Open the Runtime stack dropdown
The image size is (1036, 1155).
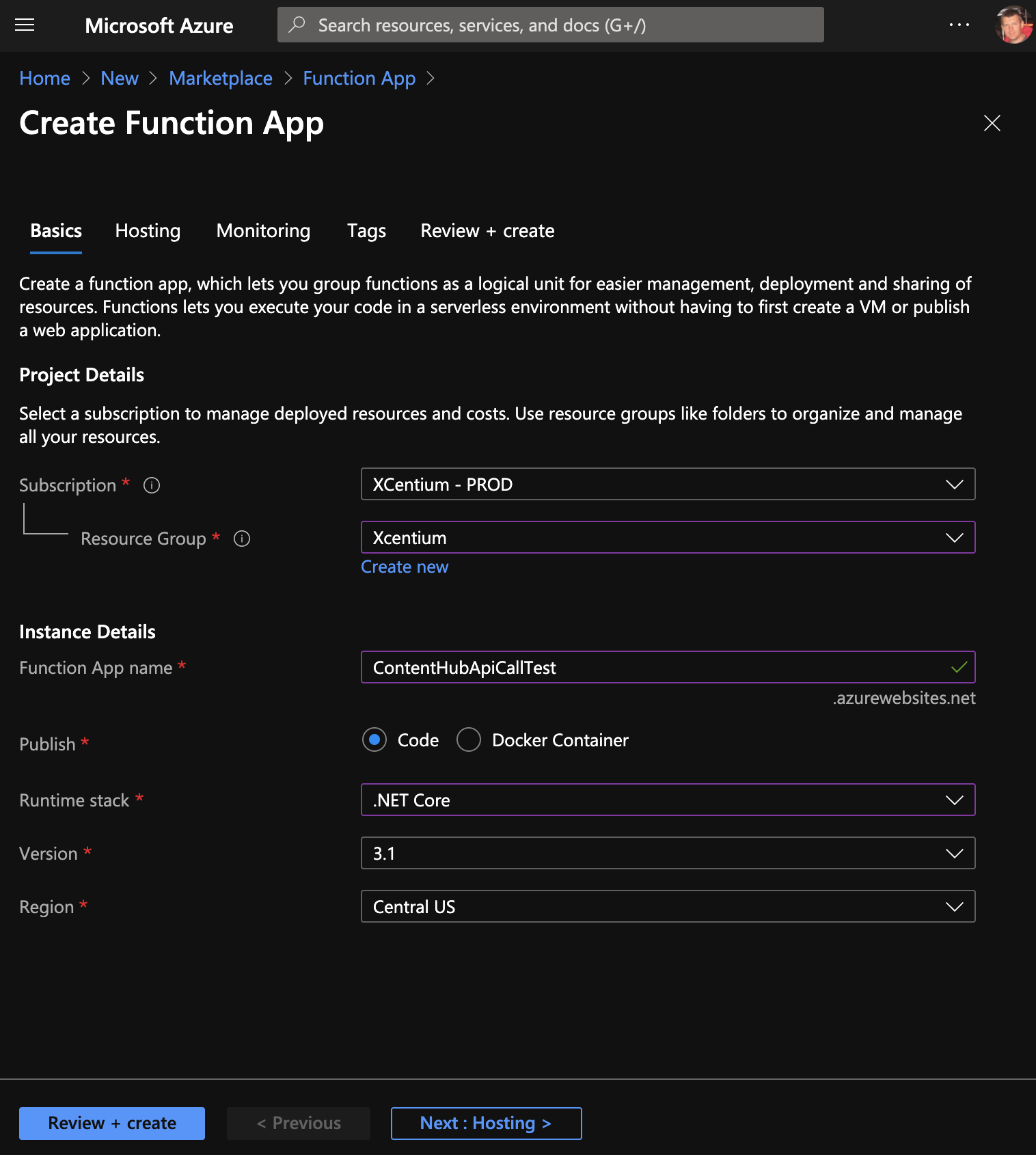(x=668, y=800)
